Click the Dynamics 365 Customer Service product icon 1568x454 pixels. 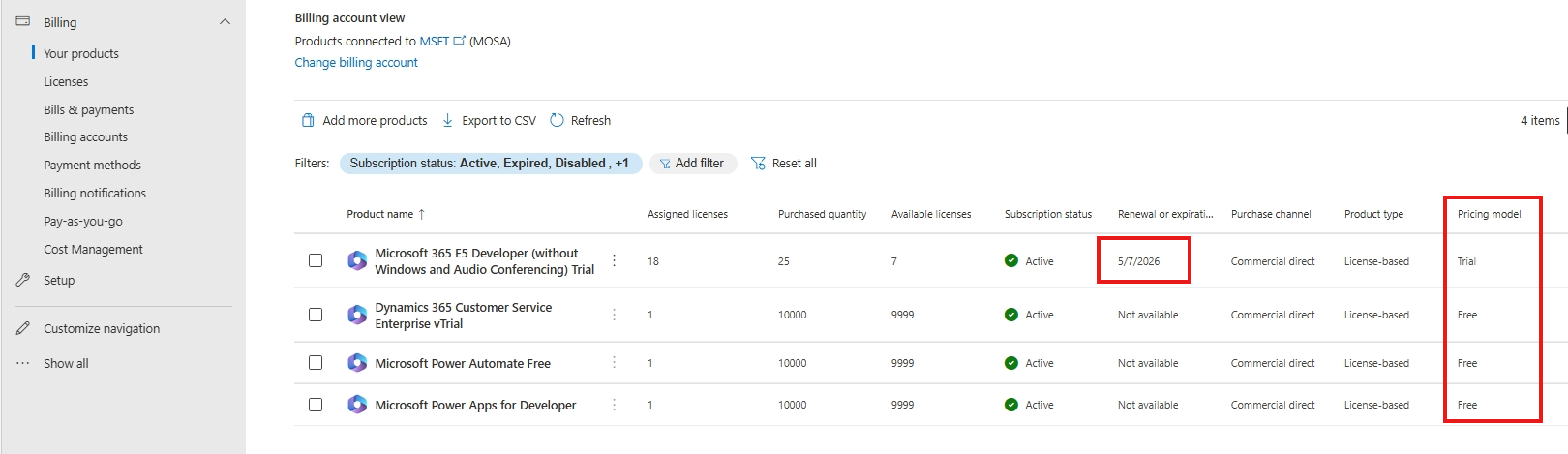click(x=357, y=315)
